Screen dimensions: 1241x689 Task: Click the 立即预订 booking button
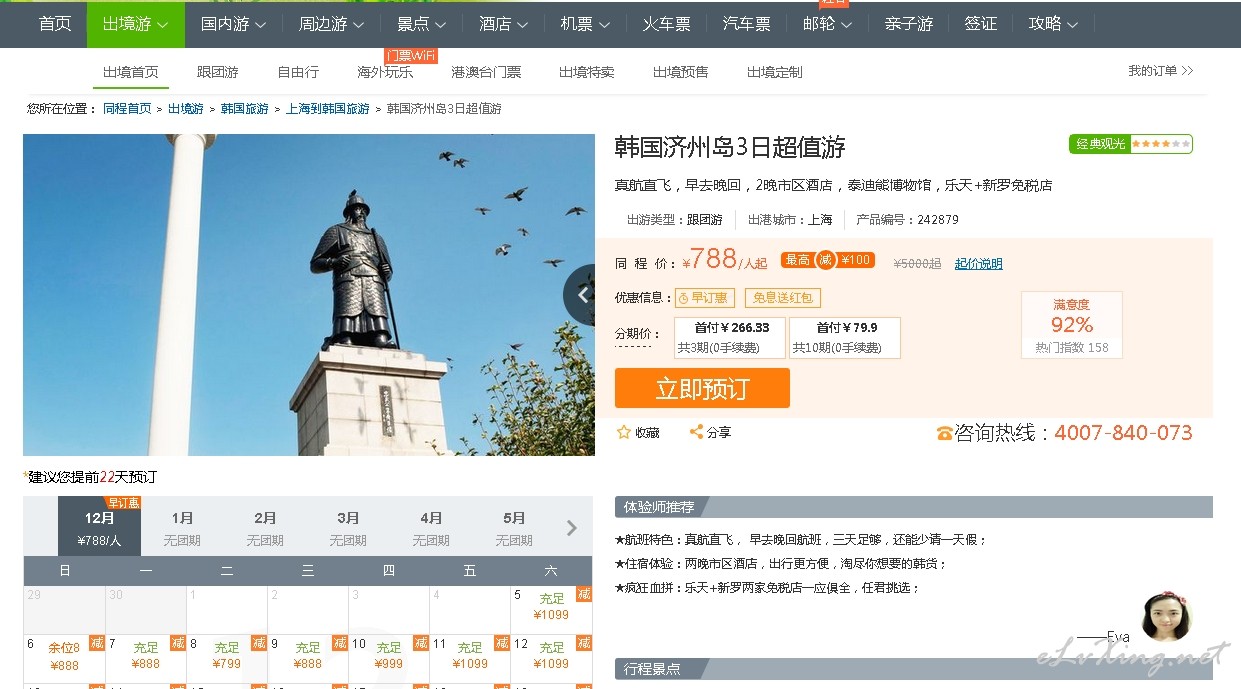[702, 388]
